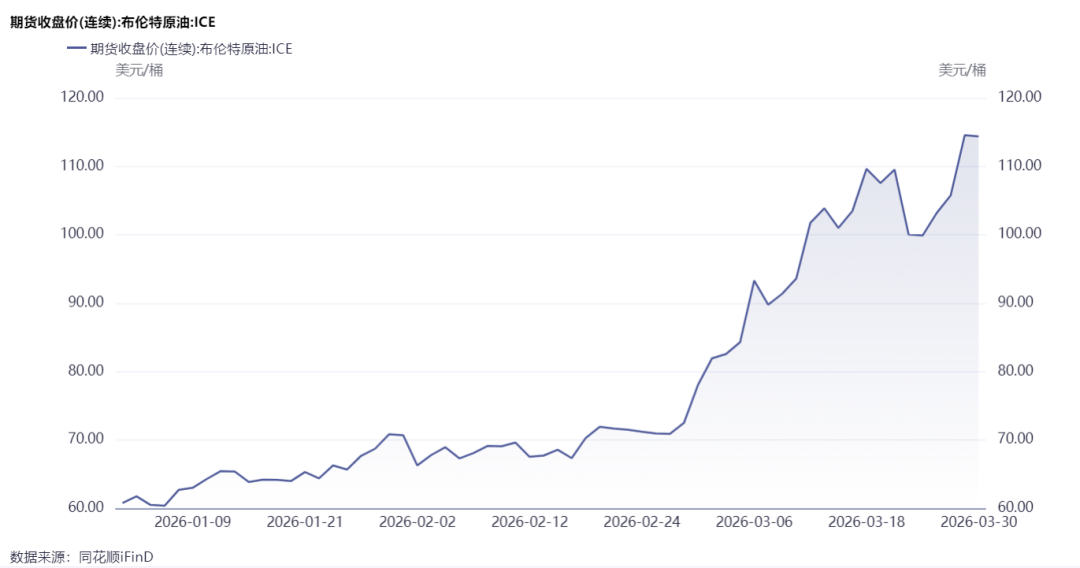The image size is (1080, 568).
Task: Click the right axis unit label 美元/桶
Action: point(962,70)
